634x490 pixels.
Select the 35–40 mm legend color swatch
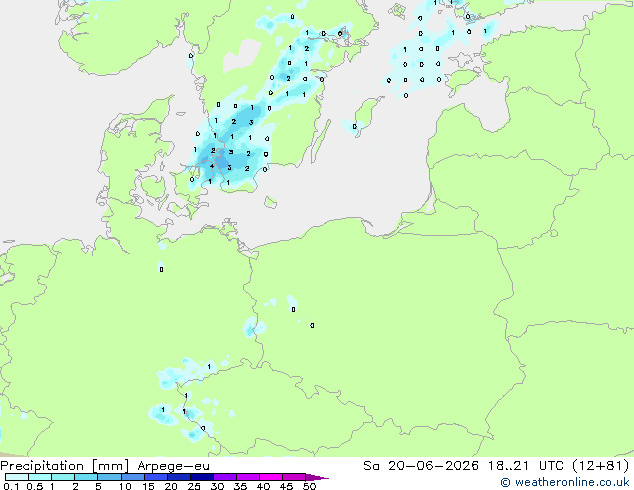248,477
